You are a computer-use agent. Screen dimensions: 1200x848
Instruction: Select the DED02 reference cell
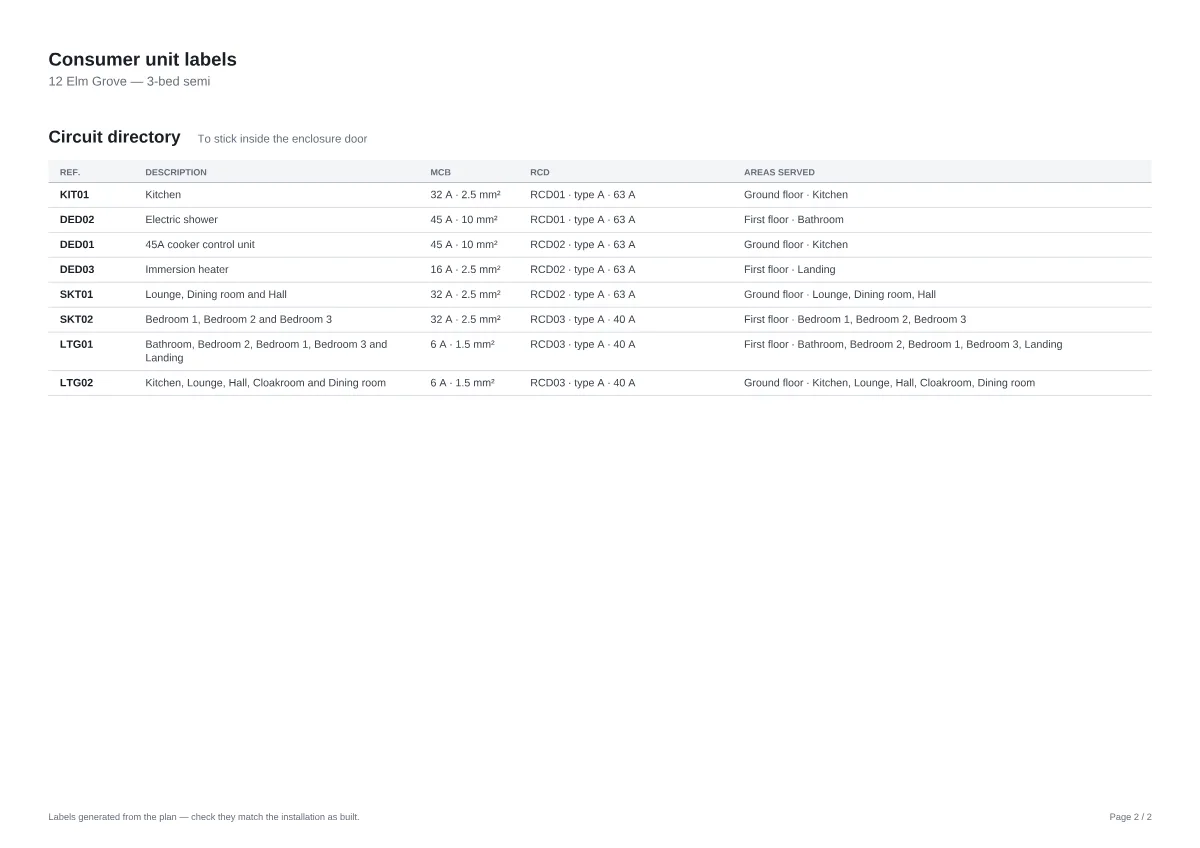[x=77, y=220]
